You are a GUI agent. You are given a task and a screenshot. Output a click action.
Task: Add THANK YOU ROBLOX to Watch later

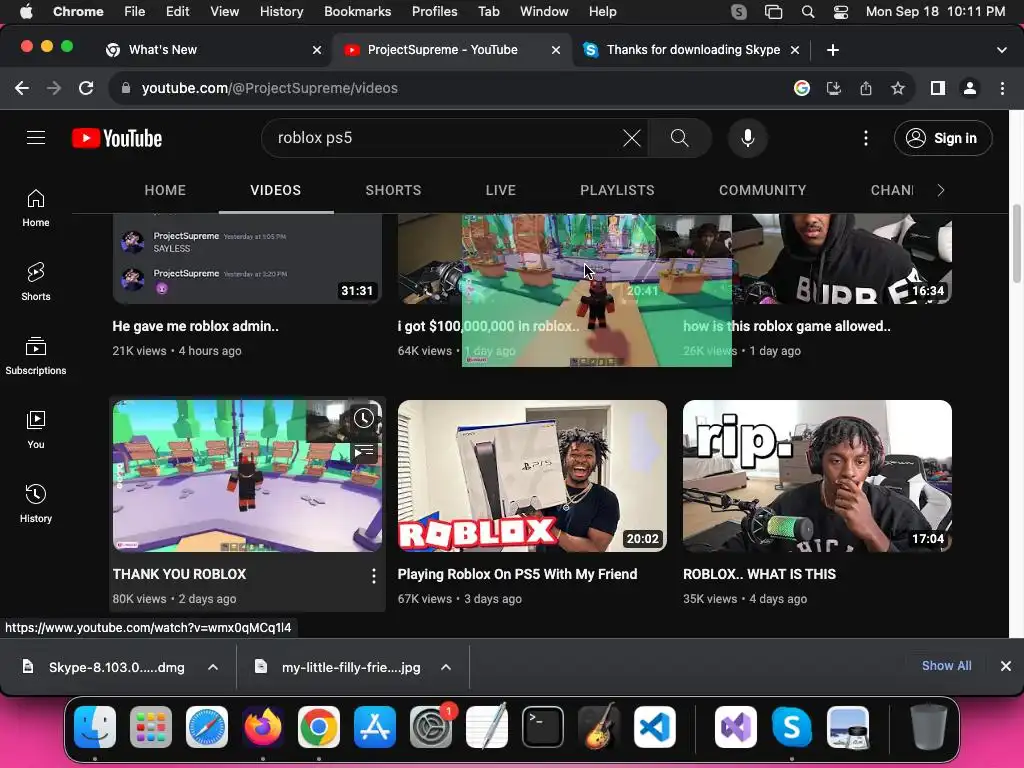tap(364, 419)
